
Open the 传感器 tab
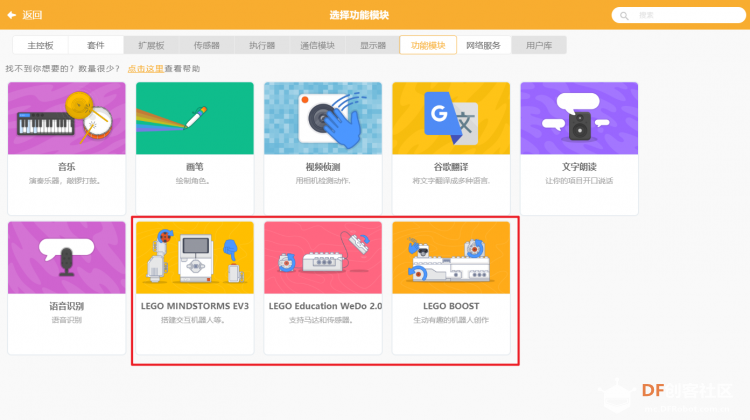click(207, 45)
